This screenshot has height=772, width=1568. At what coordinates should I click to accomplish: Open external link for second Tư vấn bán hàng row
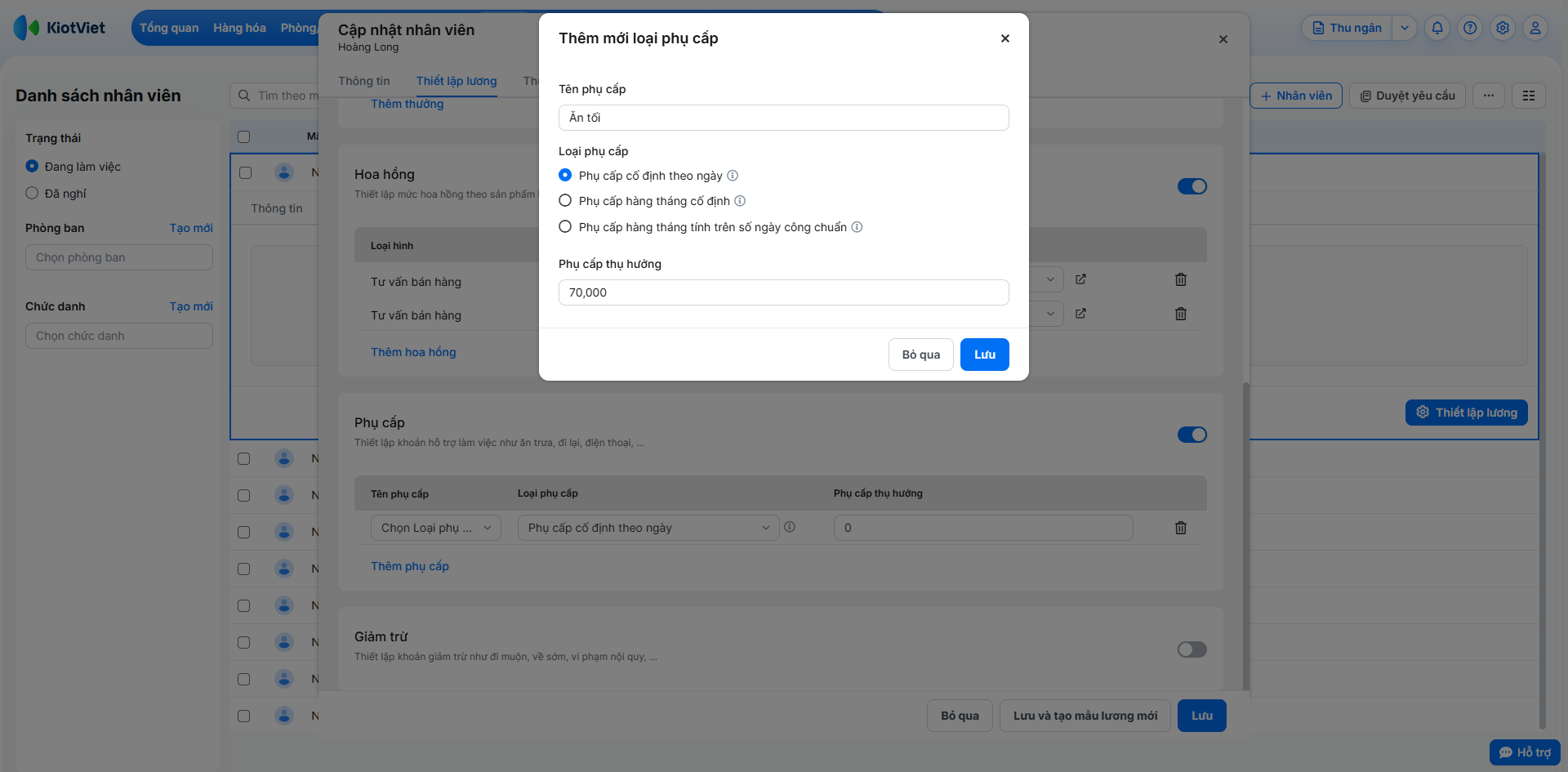(1080, 314)
